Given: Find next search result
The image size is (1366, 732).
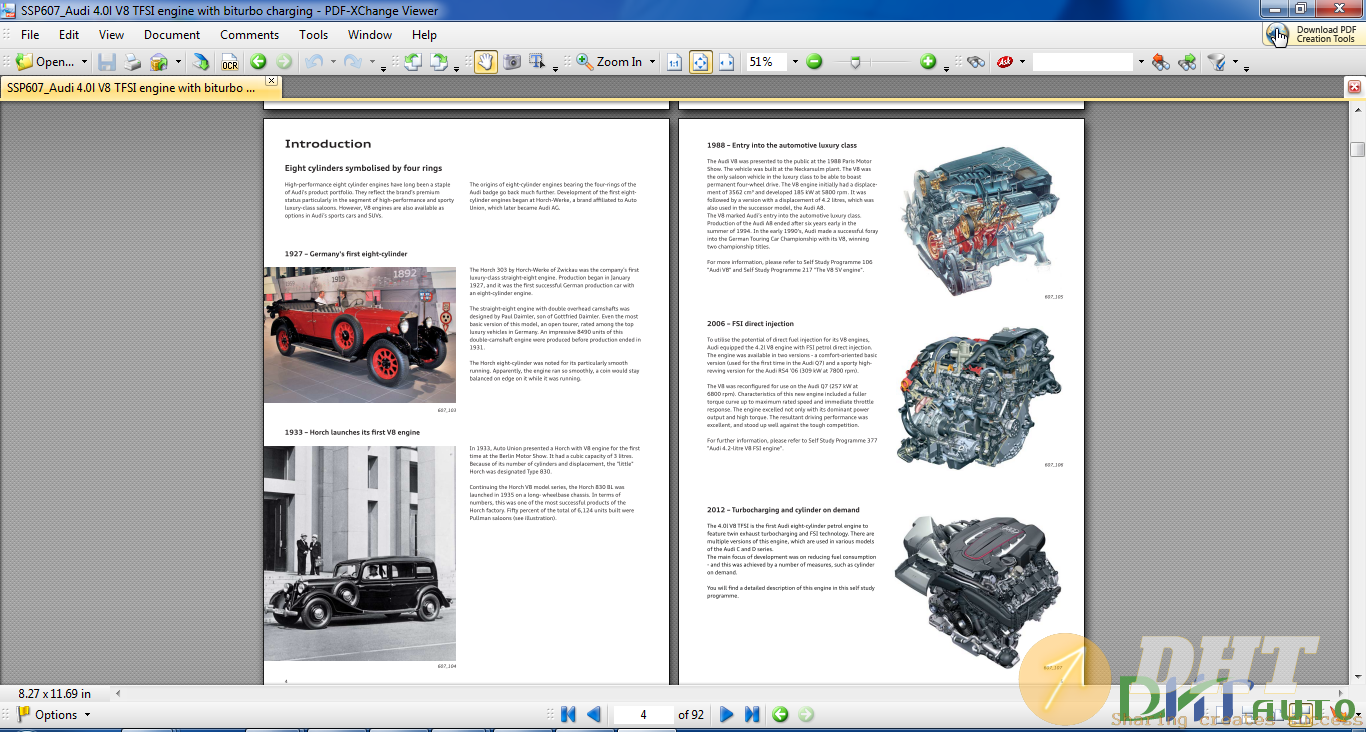Looking at the screenshot, I should [1187, 62].
